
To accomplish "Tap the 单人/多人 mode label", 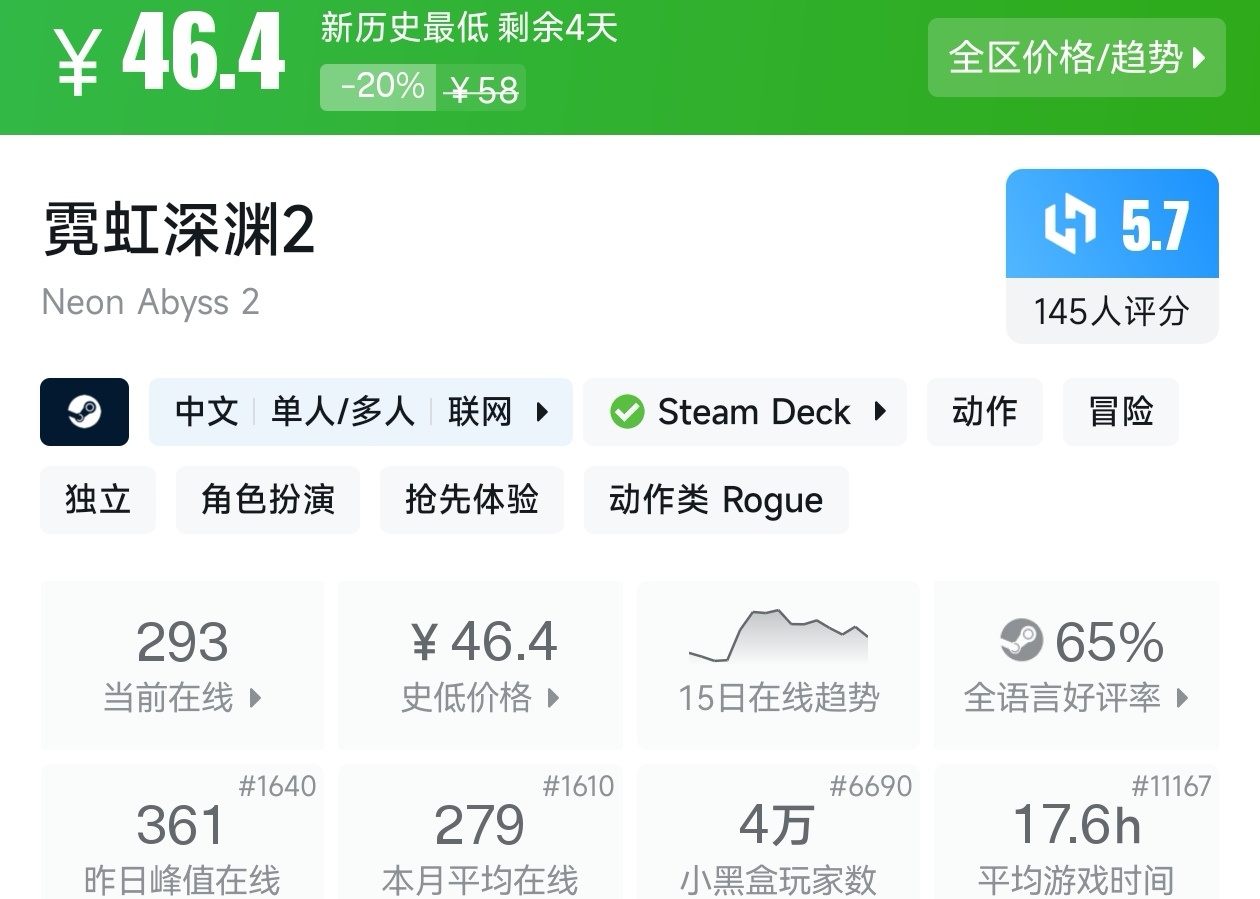I will [x=342, y=412].
